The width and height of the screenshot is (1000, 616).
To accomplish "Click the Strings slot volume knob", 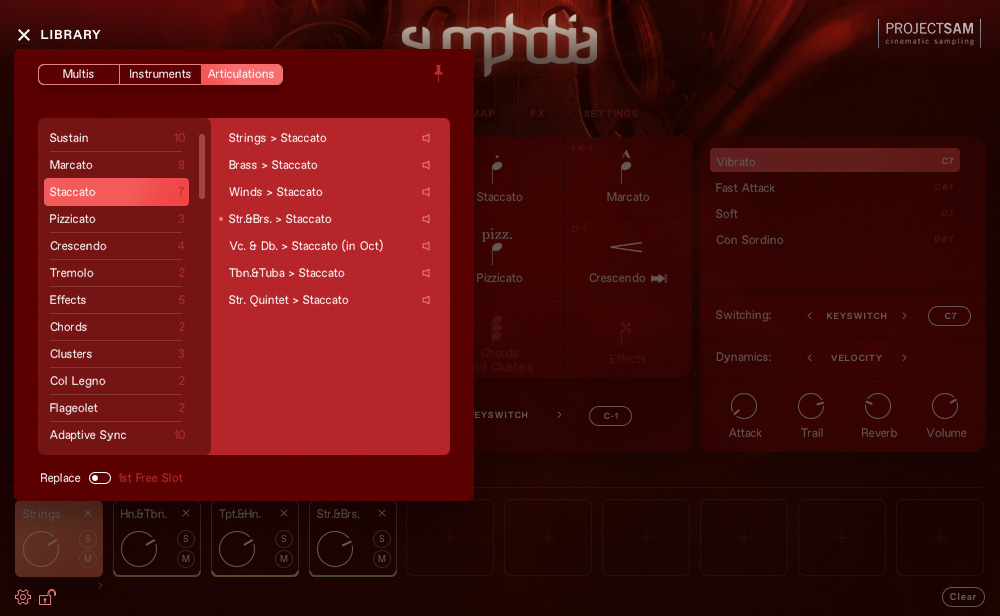I will pyautogui.click(x=41, y=549).
